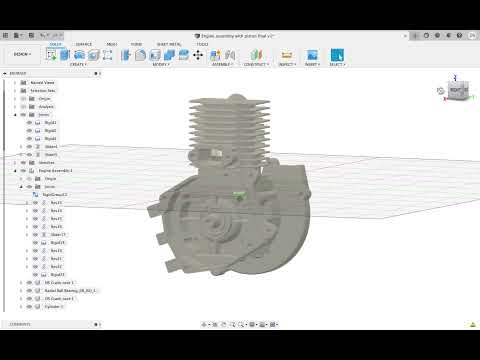The image size is (480, 360).
Task: Switch to the MESH tab
Action: click(x=112, y=44)
